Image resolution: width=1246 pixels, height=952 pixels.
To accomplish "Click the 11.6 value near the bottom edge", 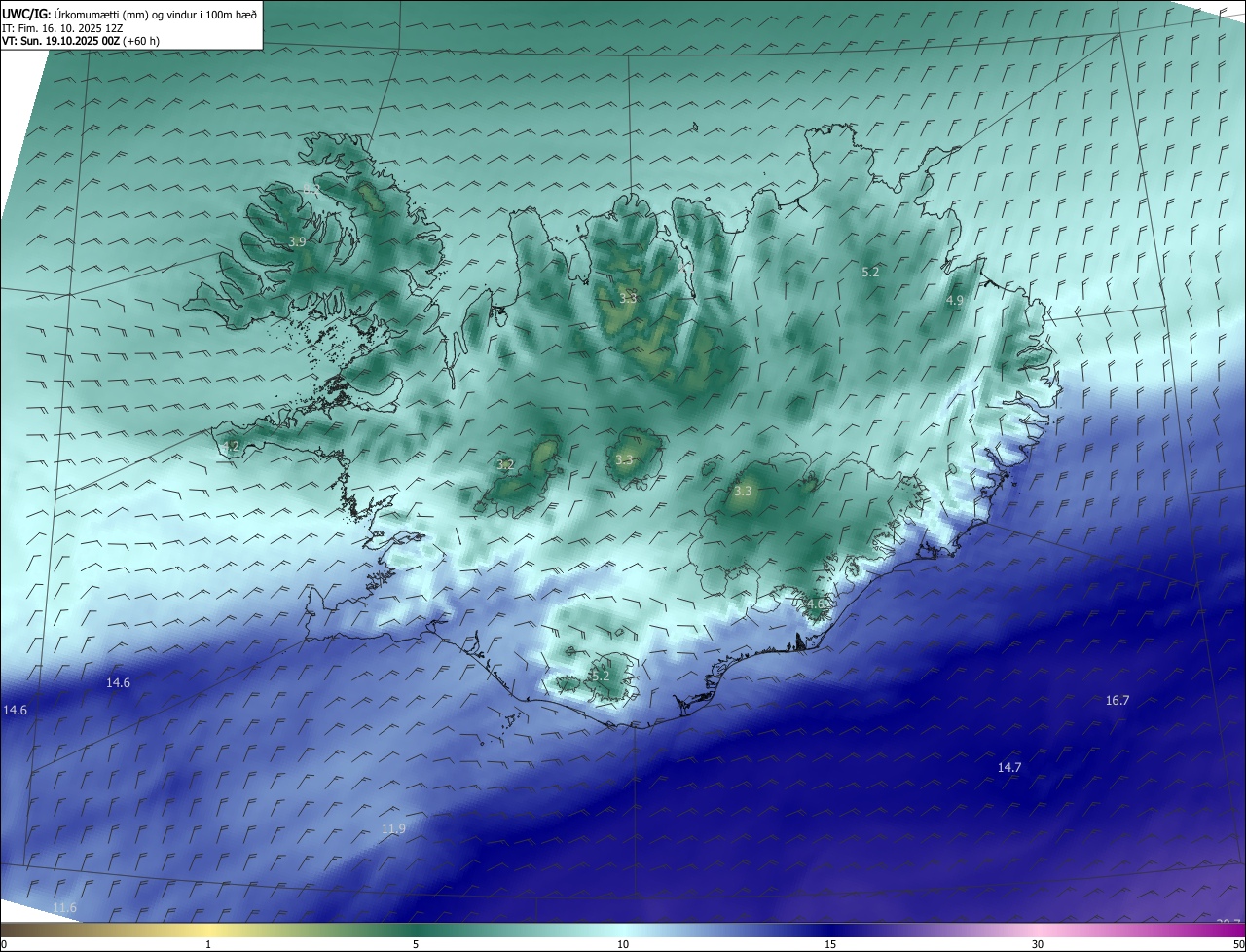I will click(x=64, y=908).
